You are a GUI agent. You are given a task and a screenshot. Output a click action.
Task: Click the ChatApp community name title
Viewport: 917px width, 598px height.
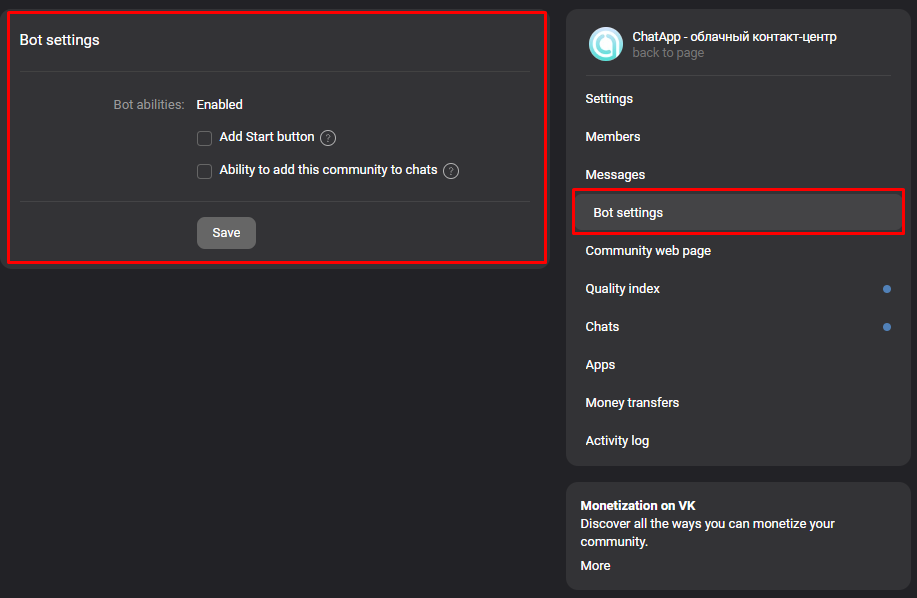point(734,37)
